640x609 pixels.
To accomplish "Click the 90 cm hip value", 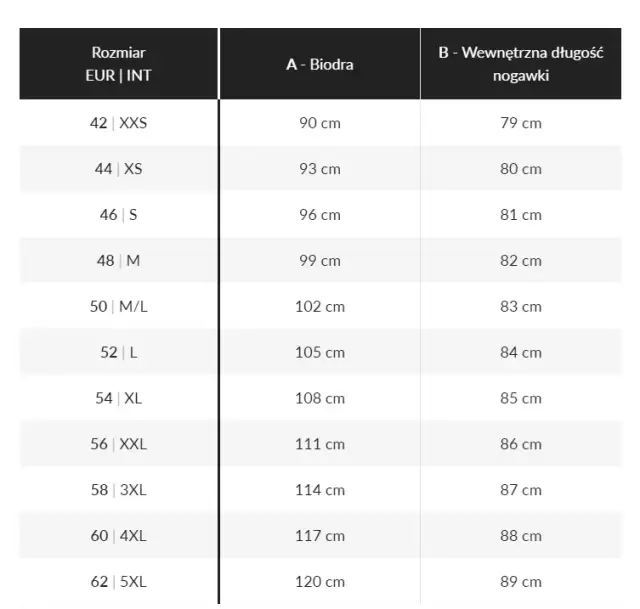I will click(x=319, y=123).
